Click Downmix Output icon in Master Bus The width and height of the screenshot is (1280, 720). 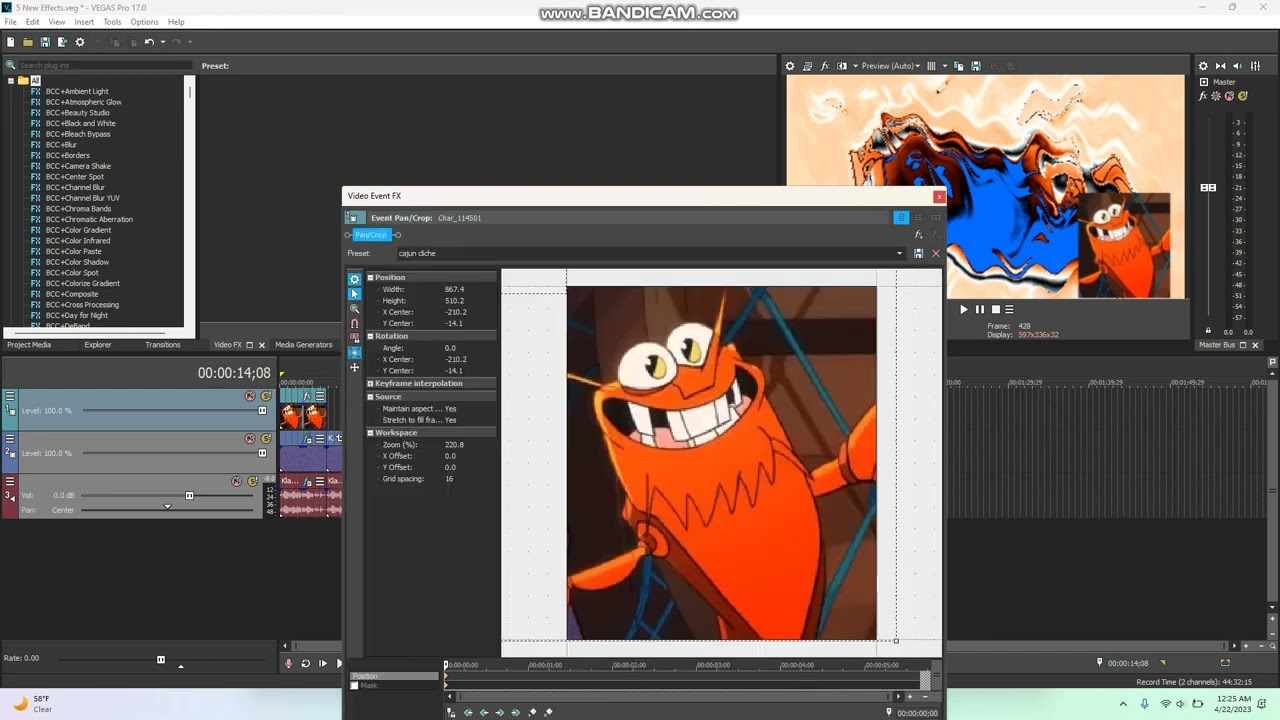[x=1220, y=66]
